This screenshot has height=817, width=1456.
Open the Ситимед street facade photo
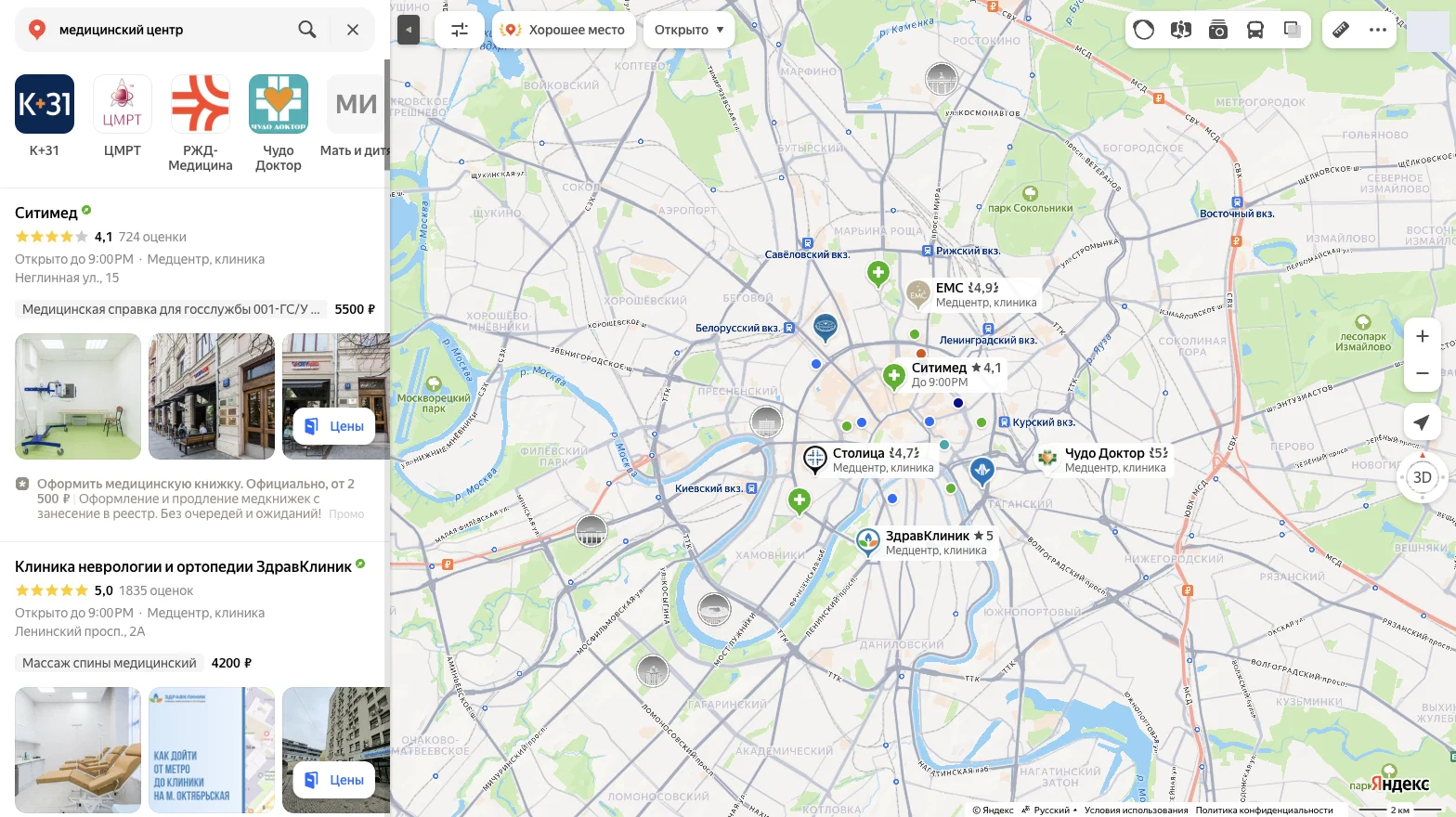212,396
